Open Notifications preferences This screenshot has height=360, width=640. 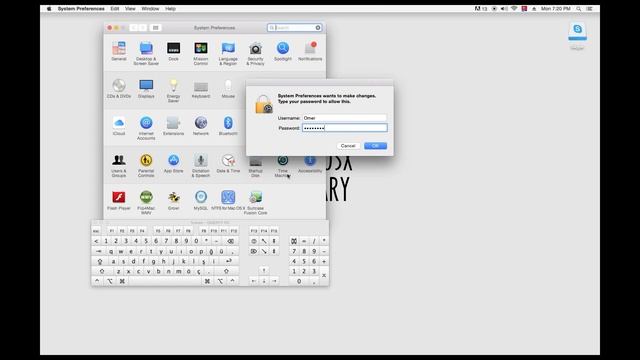(x=310, y=51)
